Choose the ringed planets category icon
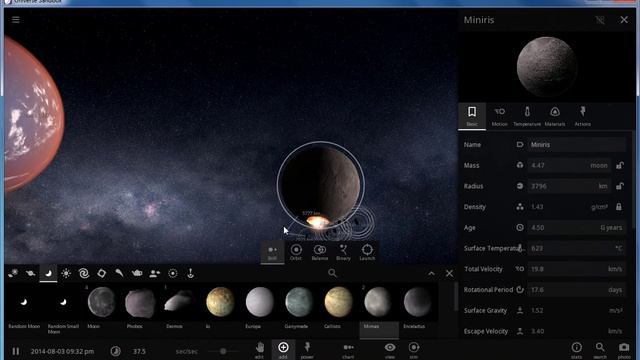The width and height of the screenshot is (640, 360). point(30,273)
